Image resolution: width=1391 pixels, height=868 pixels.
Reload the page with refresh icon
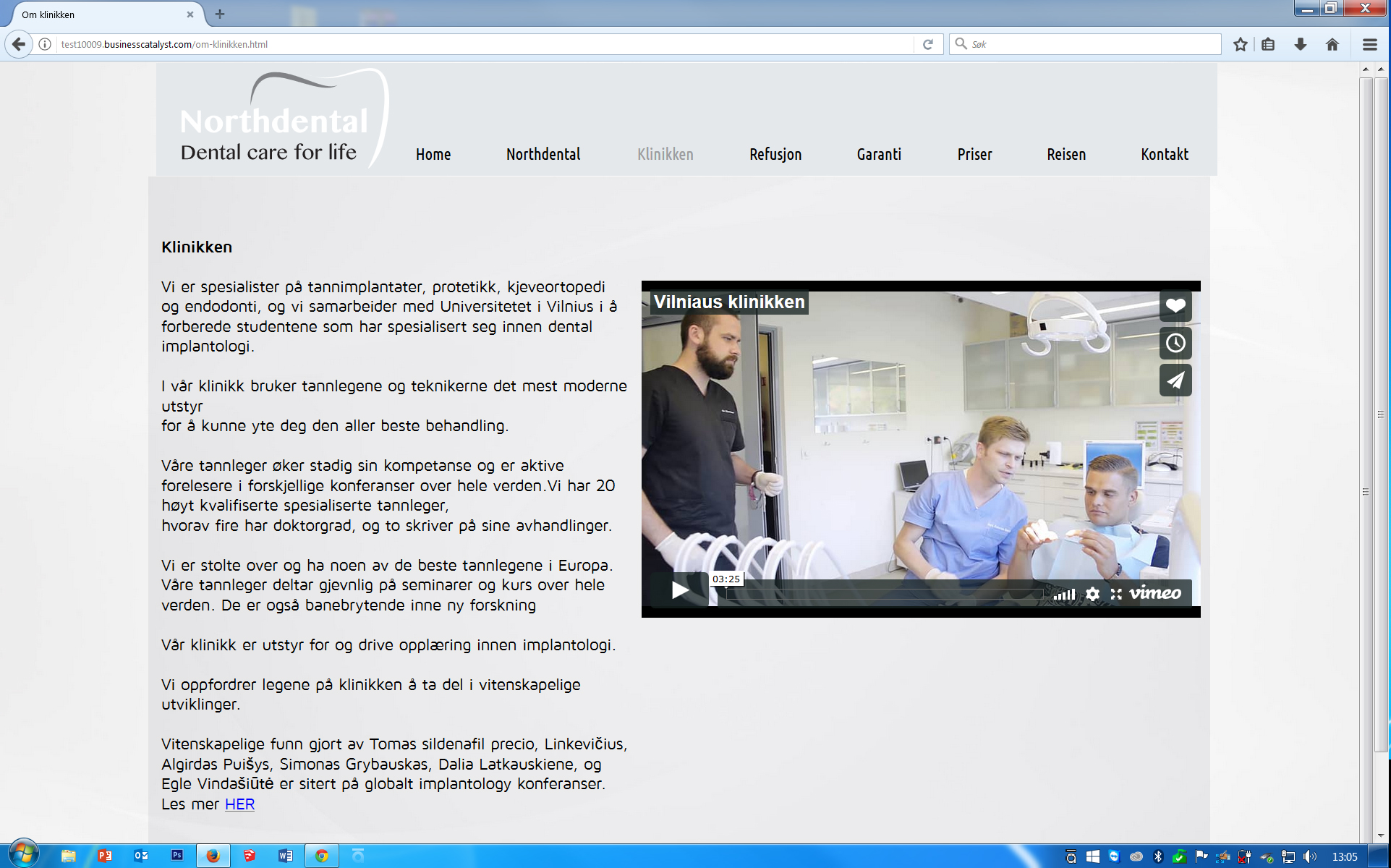[928, 44]
